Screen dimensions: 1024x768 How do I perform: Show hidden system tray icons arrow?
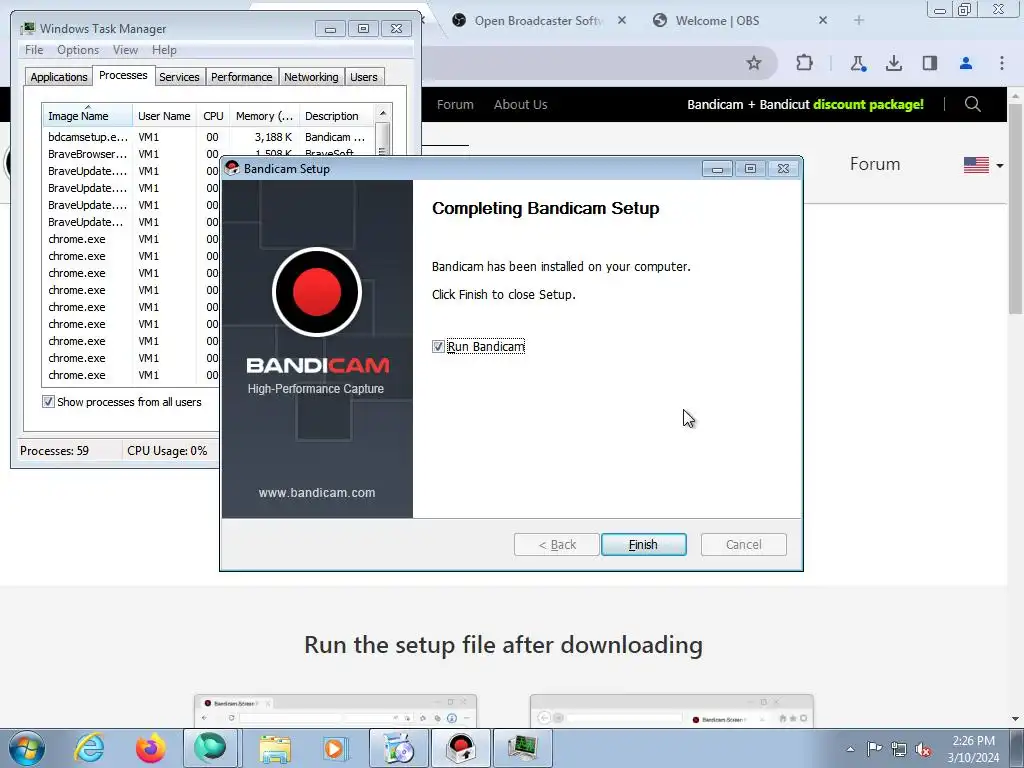(x=850, y=749)
